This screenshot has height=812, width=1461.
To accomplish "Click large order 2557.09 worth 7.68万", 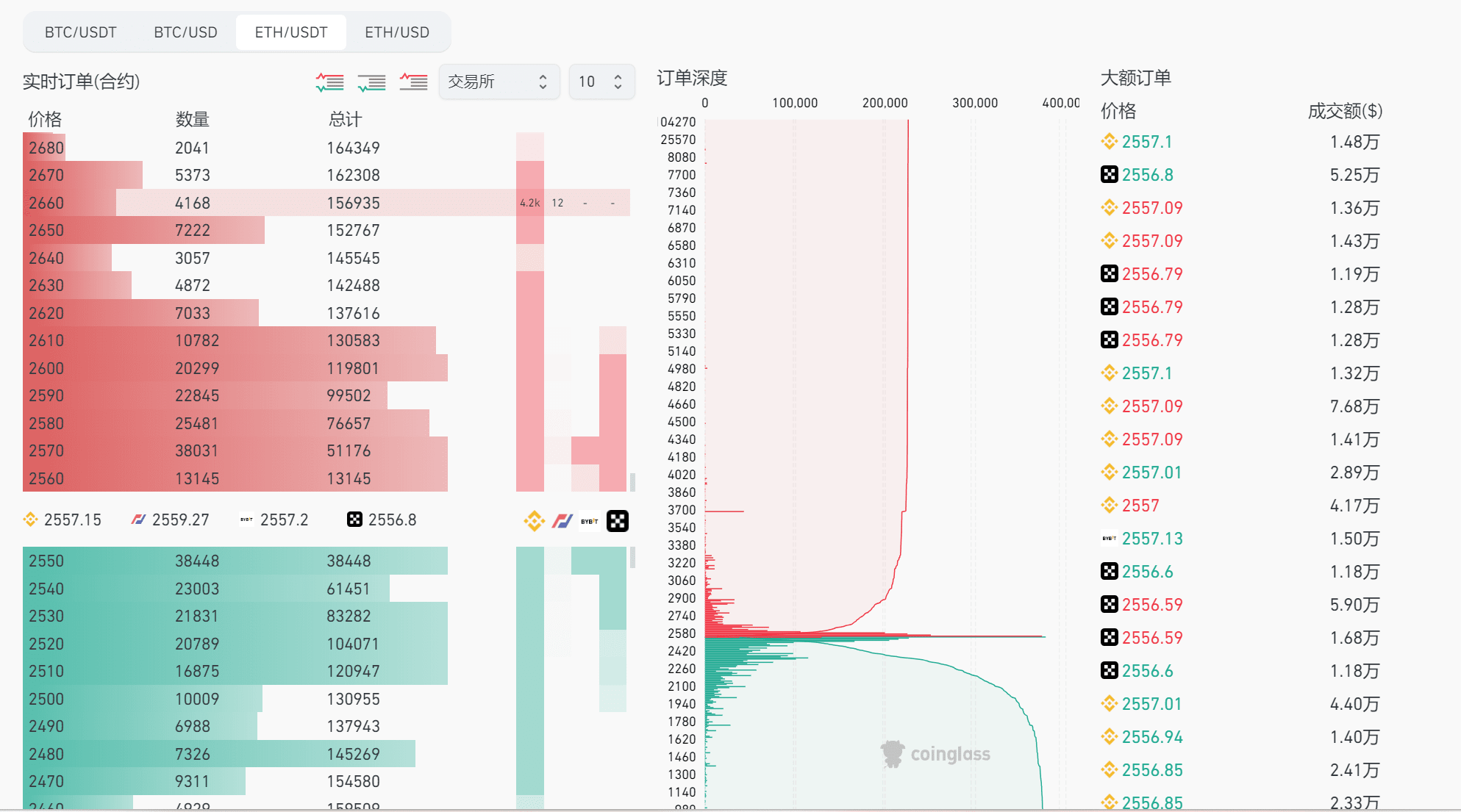I will tap(1152, 406).
